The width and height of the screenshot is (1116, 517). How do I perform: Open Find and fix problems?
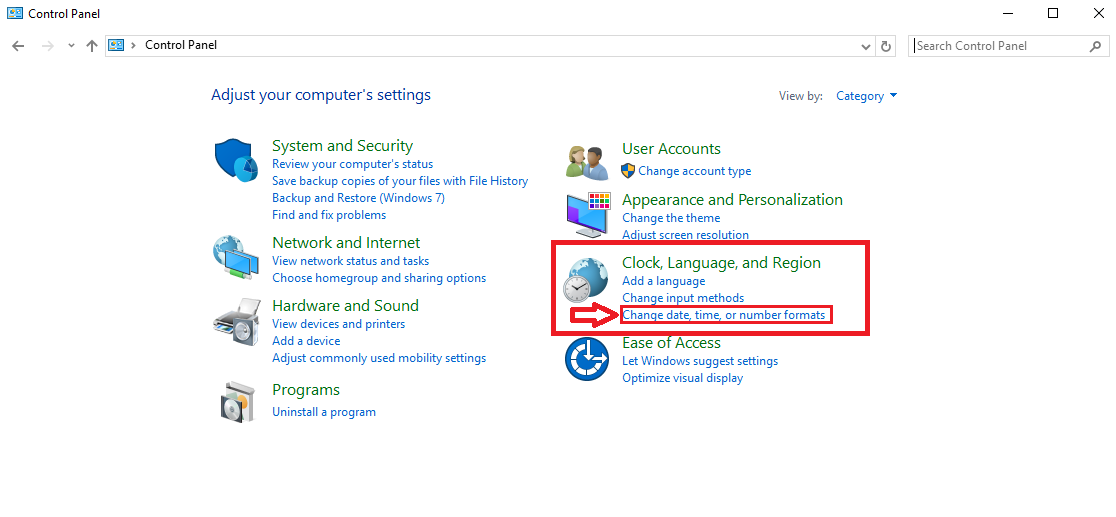click(x=329, y=215)
